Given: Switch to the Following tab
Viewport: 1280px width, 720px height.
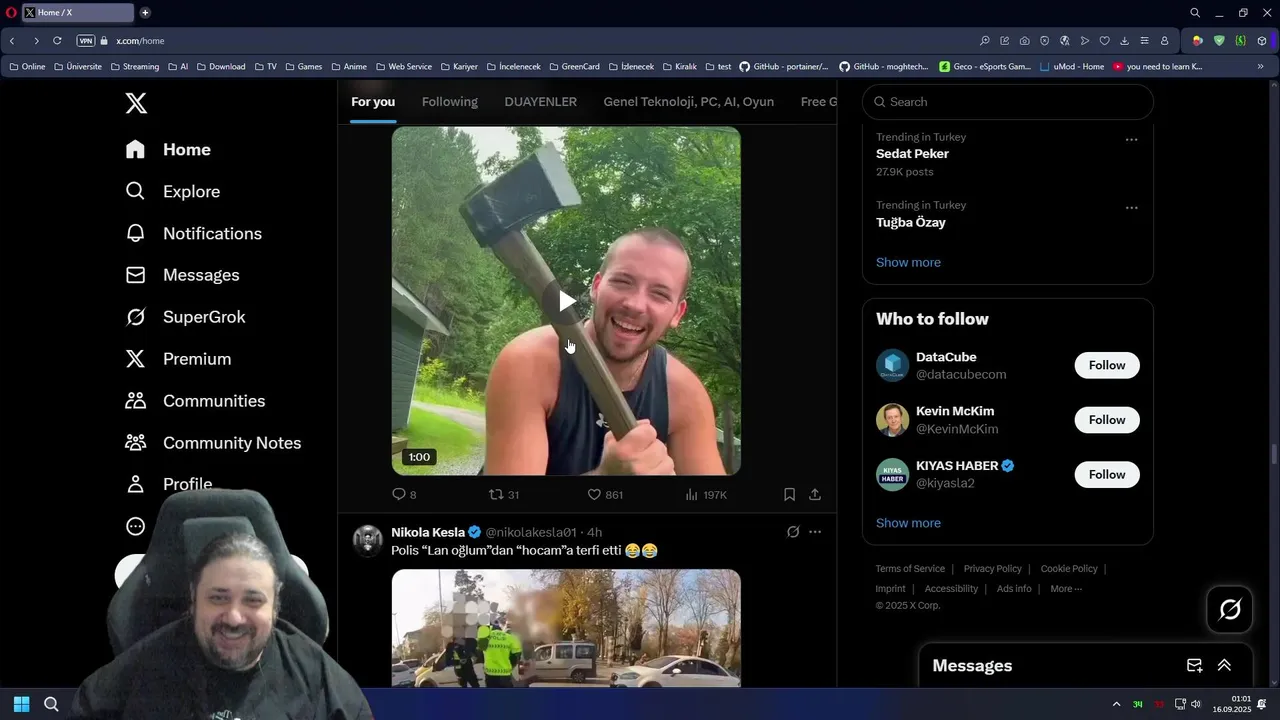Looking at the screenshot, I should (x=450, y=102).
